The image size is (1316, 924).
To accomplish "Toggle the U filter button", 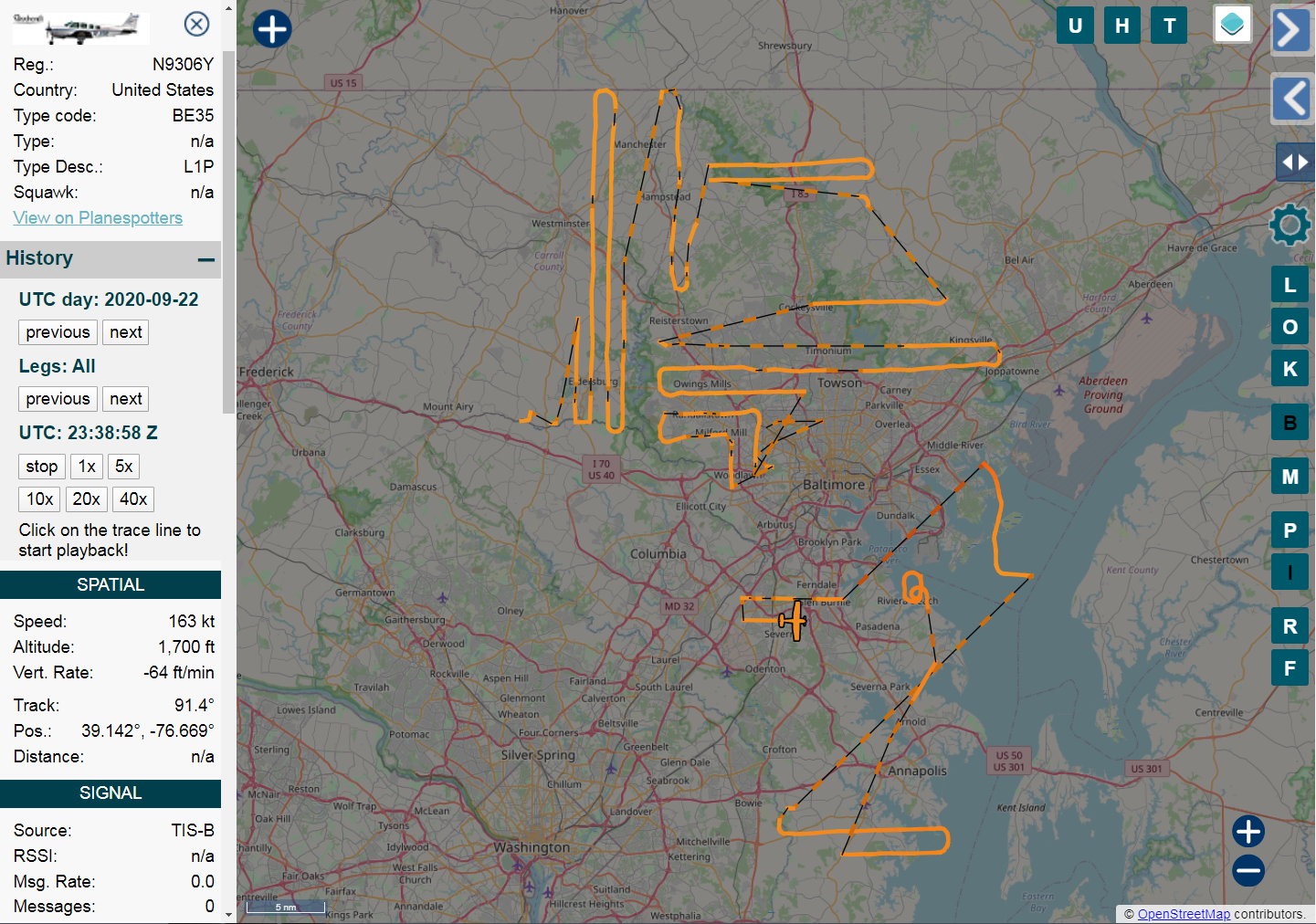I will [x=1075, y=26].
